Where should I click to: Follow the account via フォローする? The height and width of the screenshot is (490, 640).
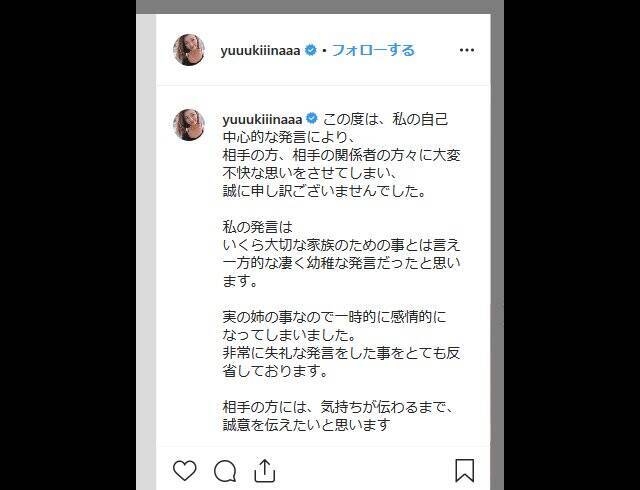click(373, 50)
